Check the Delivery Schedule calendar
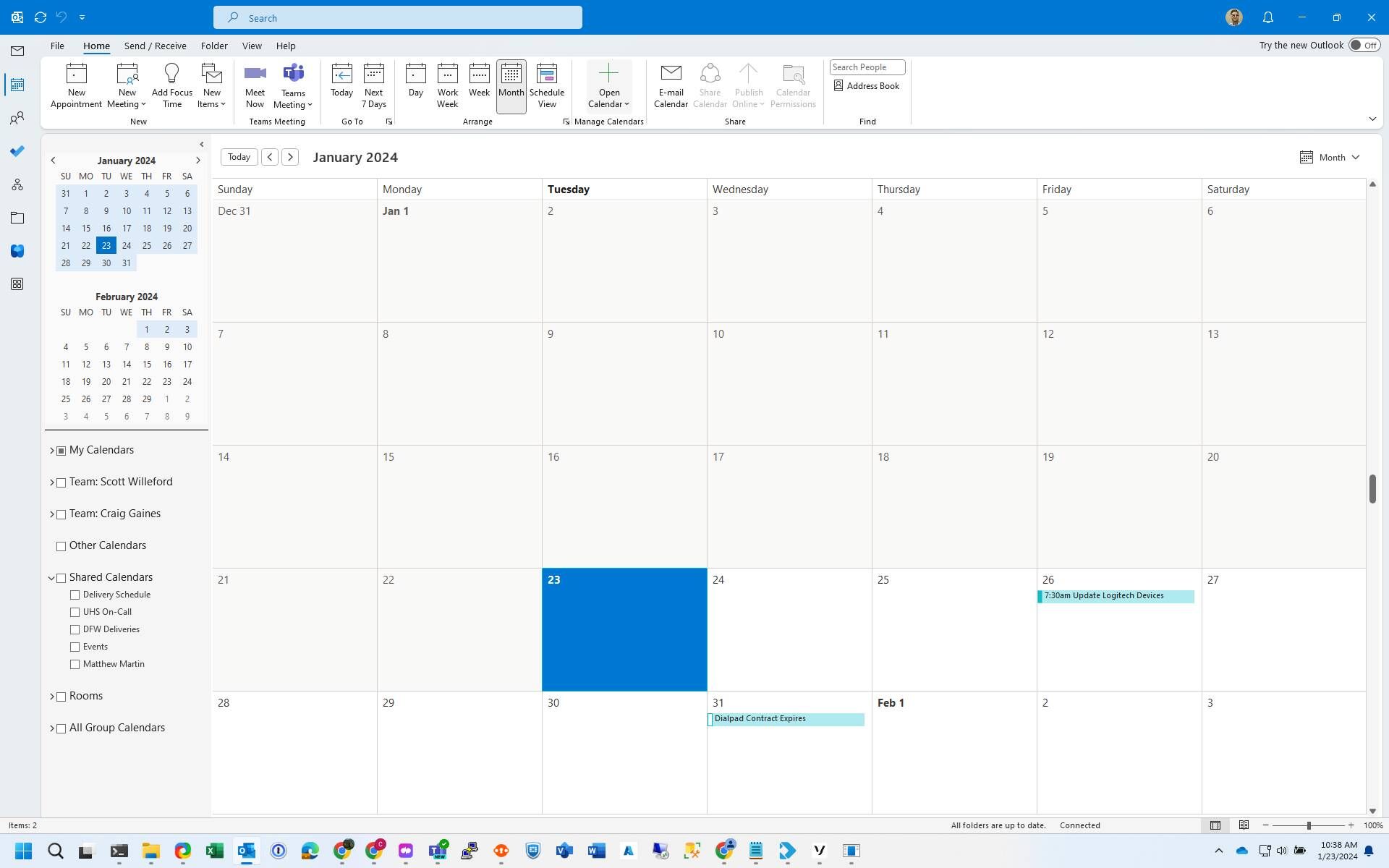The height and width of the screenshot is (868, 1389). tap(75, 595)
